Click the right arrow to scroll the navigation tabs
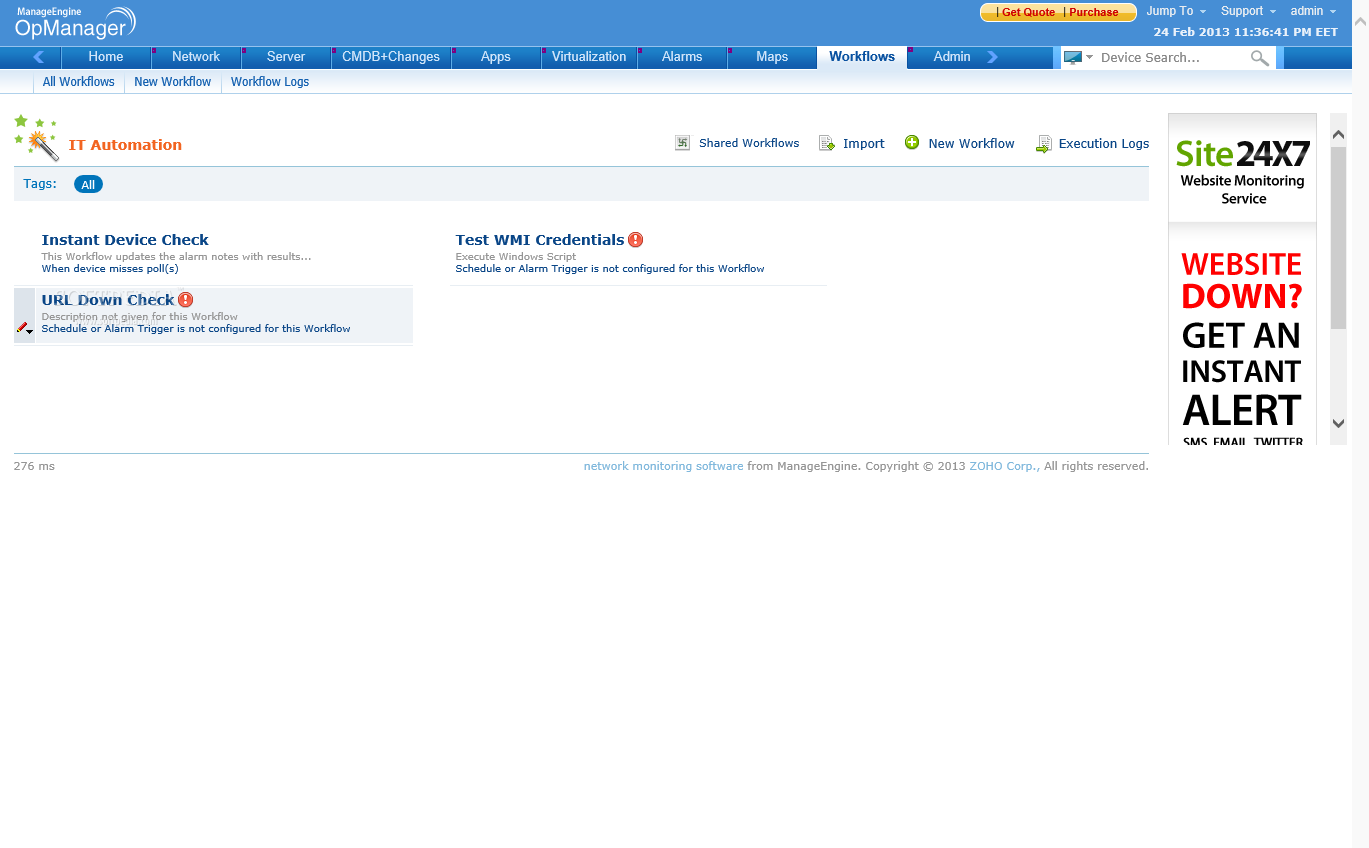 993,57
